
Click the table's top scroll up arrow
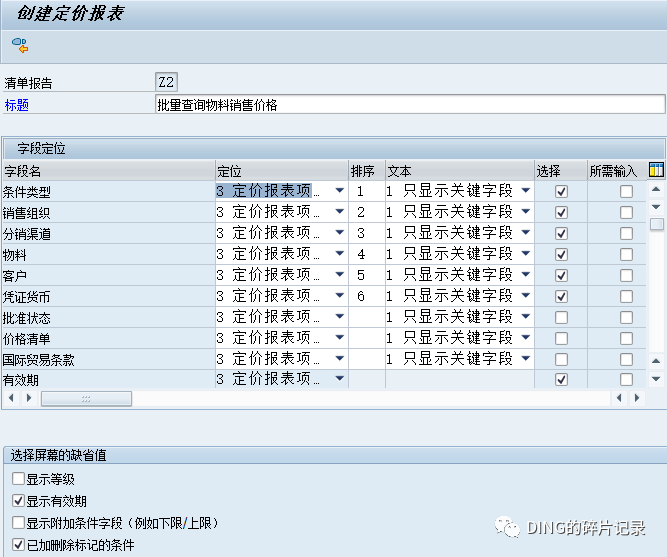coord(656,189)
